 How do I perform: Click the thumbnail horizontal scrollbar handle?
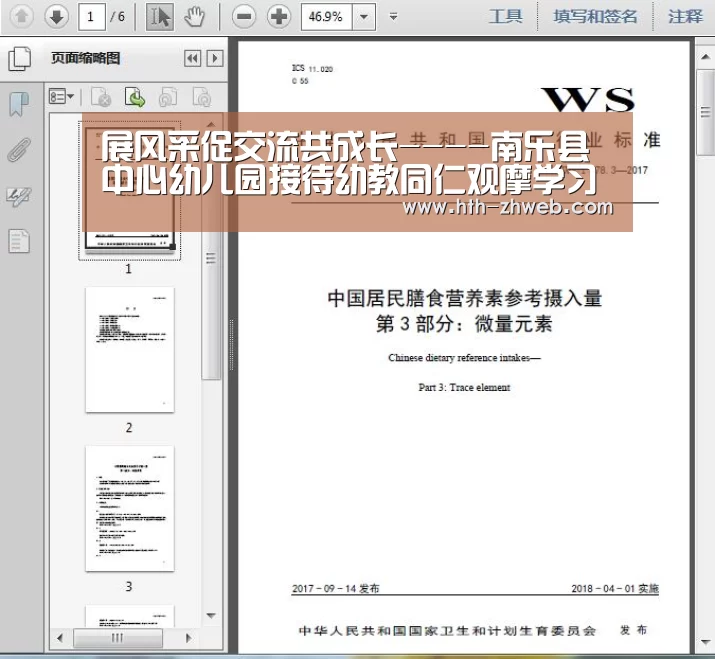pyautogui.click(x=118, y=638)
